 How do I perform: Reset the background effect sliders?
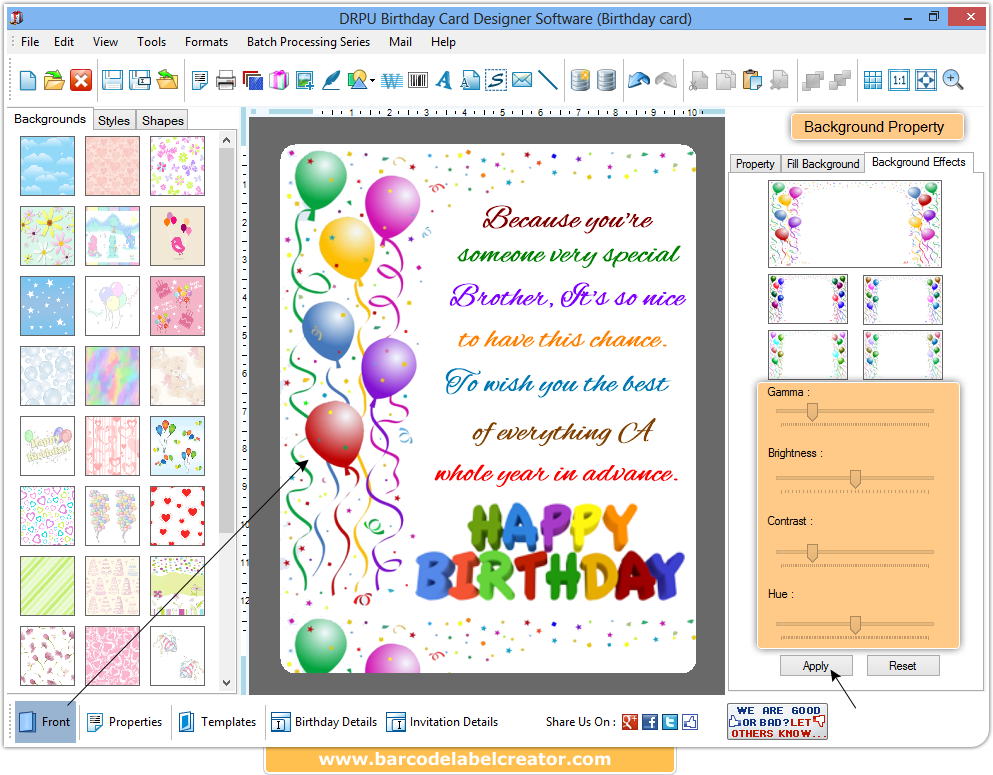[x=902, y=665]
